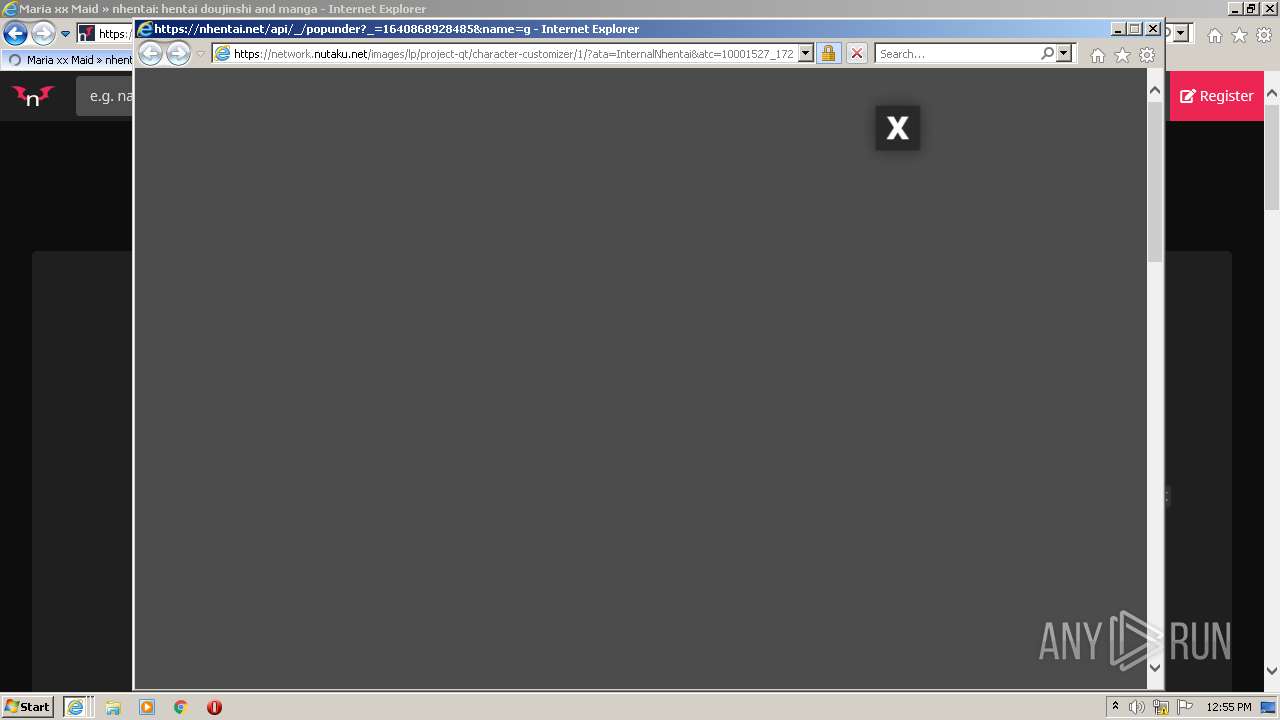Go forward in the popup window

pos(178,53)
